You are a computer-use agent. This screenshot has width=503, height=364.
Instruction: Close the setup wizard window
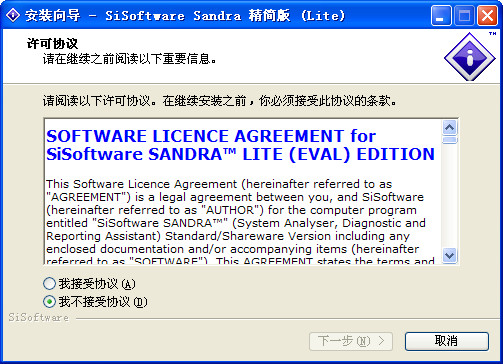(x=487, y=16)
